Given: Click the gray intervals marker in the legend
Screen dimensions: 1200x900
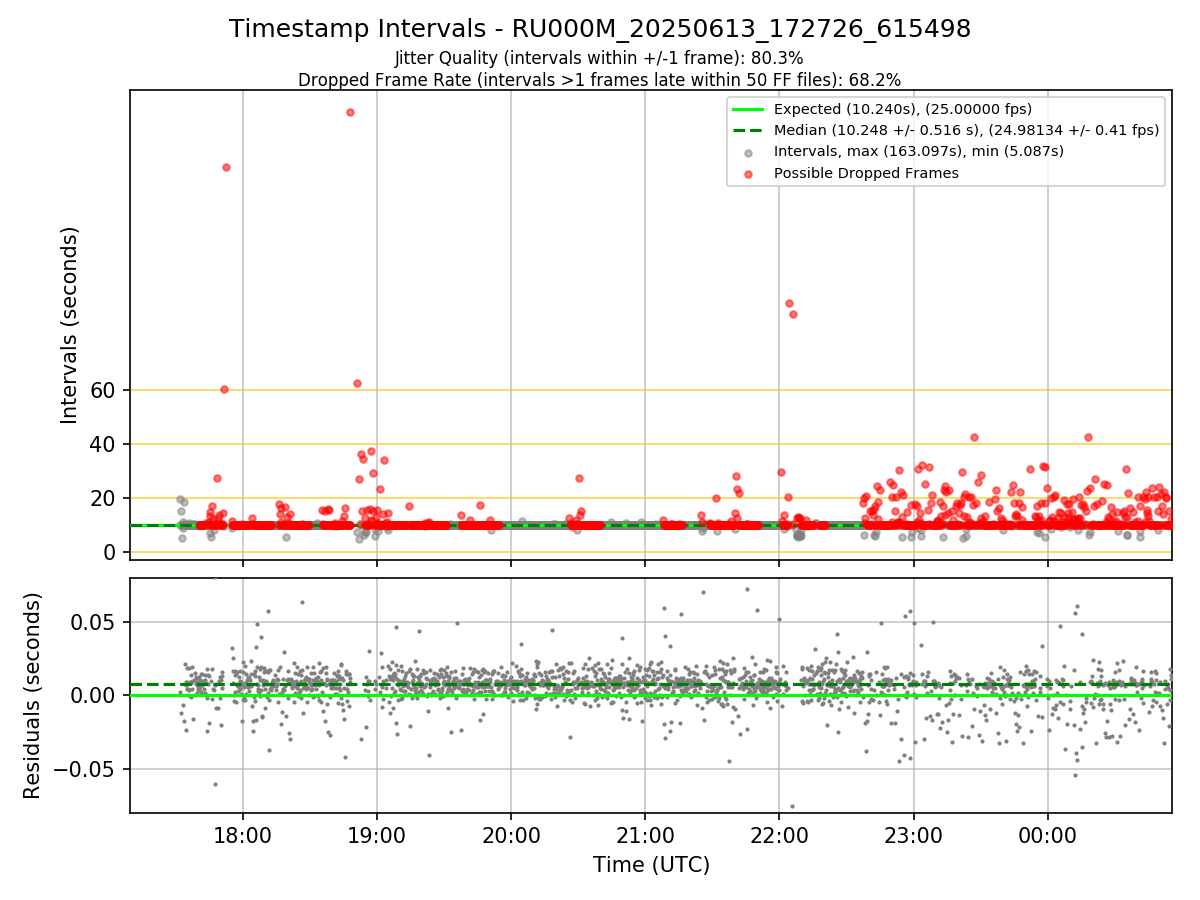Looking at the screenshot, I should (748, 153).
